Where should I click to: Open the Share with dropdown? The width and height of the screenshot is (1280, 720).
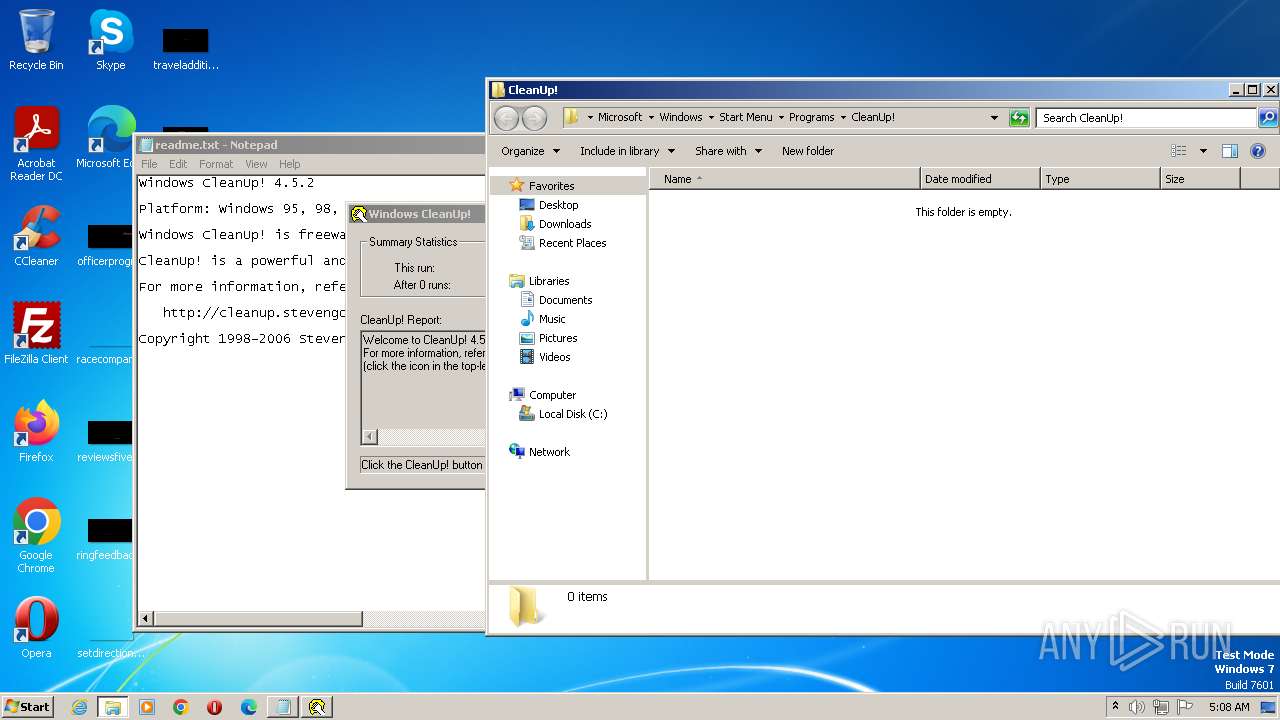pyautogui.click(x=728, y=151)
